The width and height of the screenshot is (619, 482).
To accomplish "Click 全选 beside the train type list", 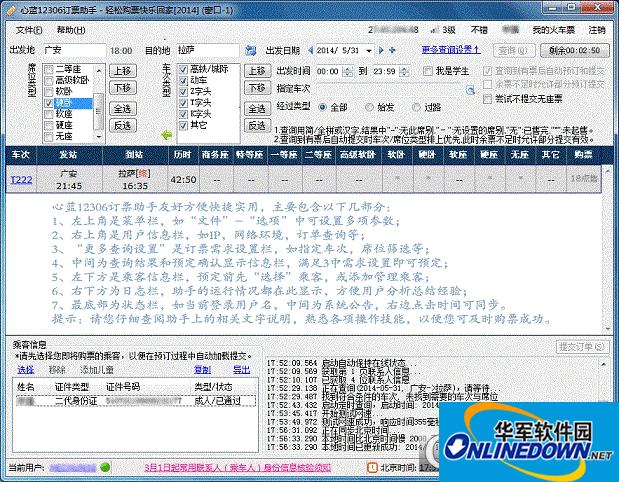I will tap(257, 109).
